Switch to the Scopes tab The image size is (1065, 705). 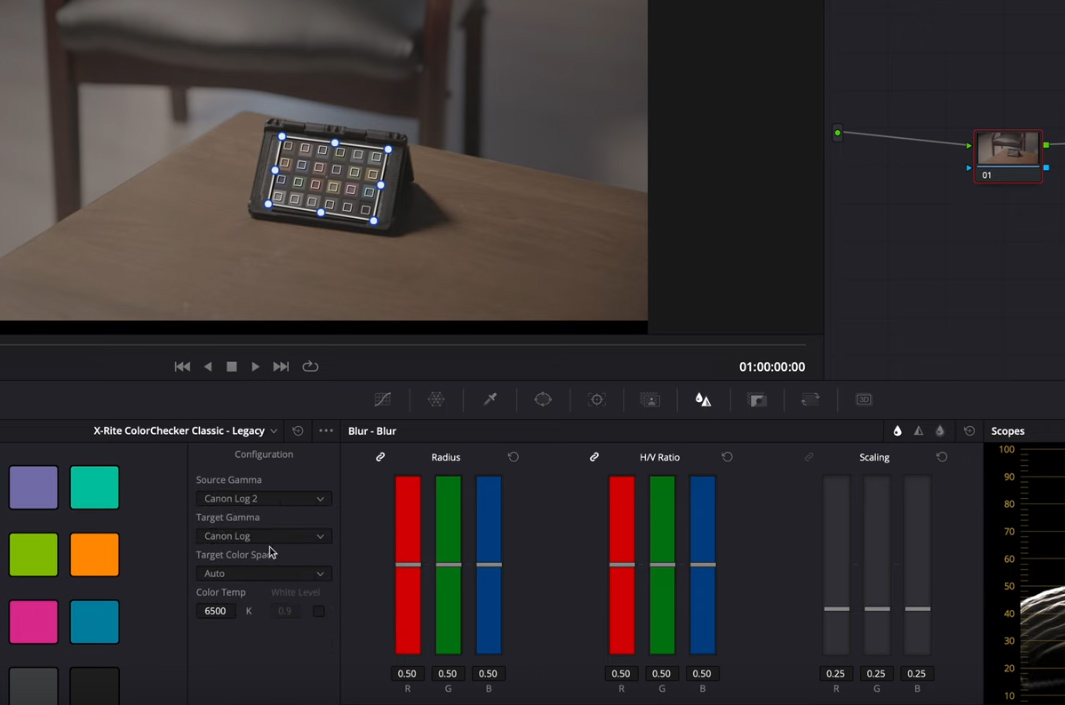point(1010,430)
